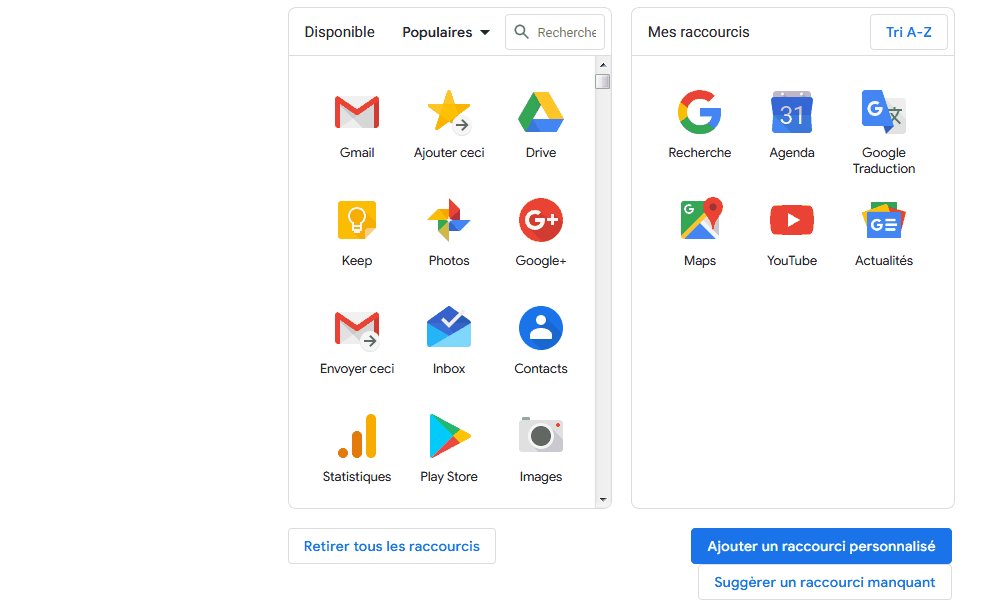
Task: Sort shortcuts with Tri A-Z button
Action: point(909,32)
